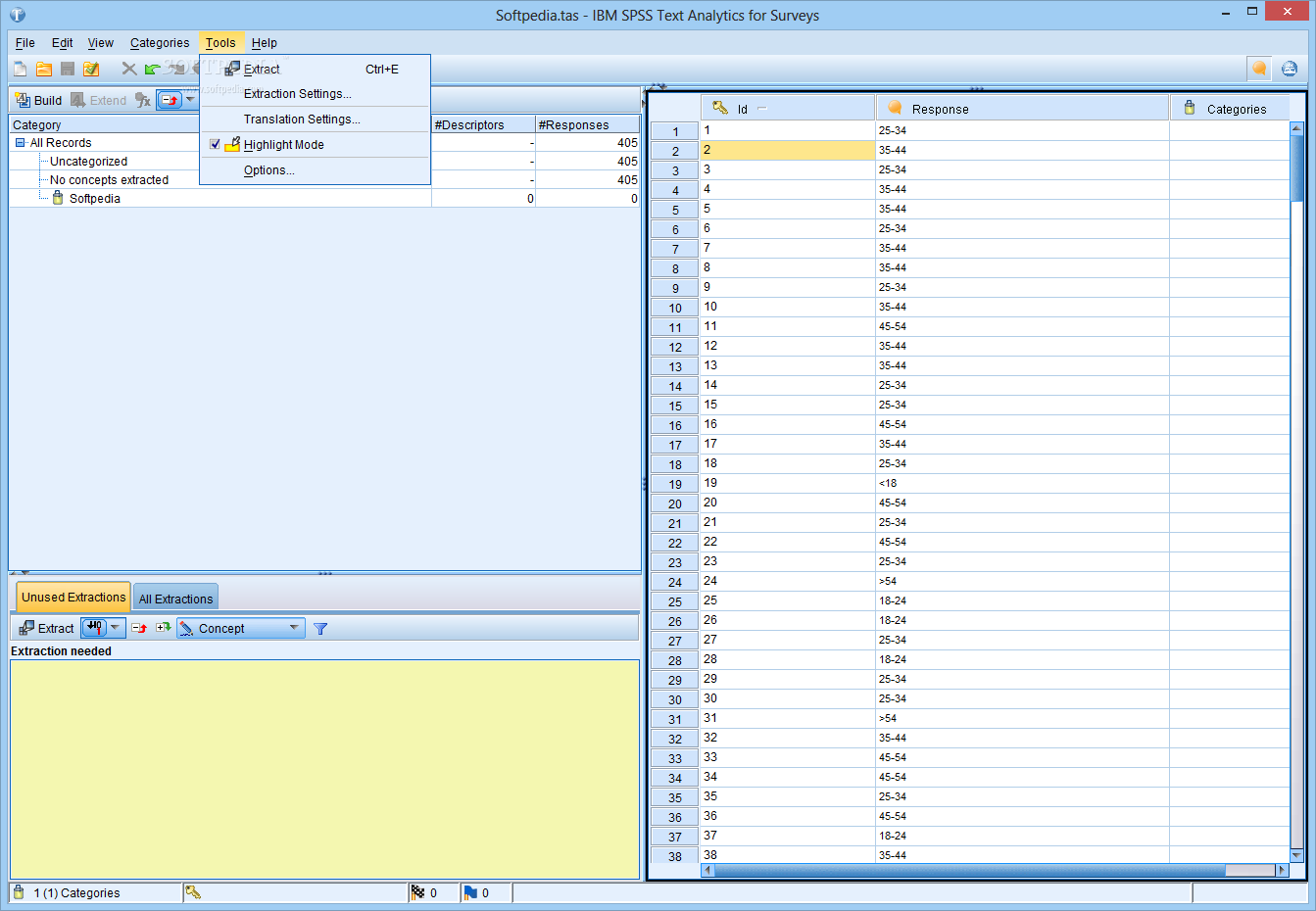Click data table horizontal scrollbar left arrow
This screenshot has width=1316, height=911.
pos(707,870)
